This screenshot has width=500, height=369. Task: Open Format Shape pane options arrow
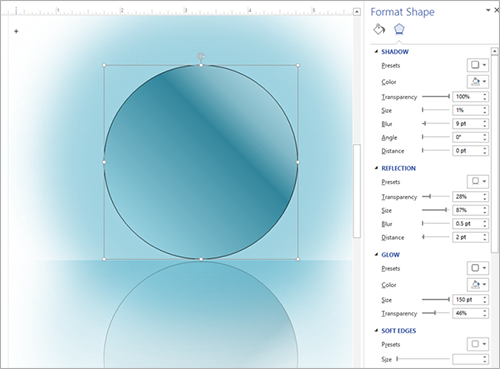point(488,10)
